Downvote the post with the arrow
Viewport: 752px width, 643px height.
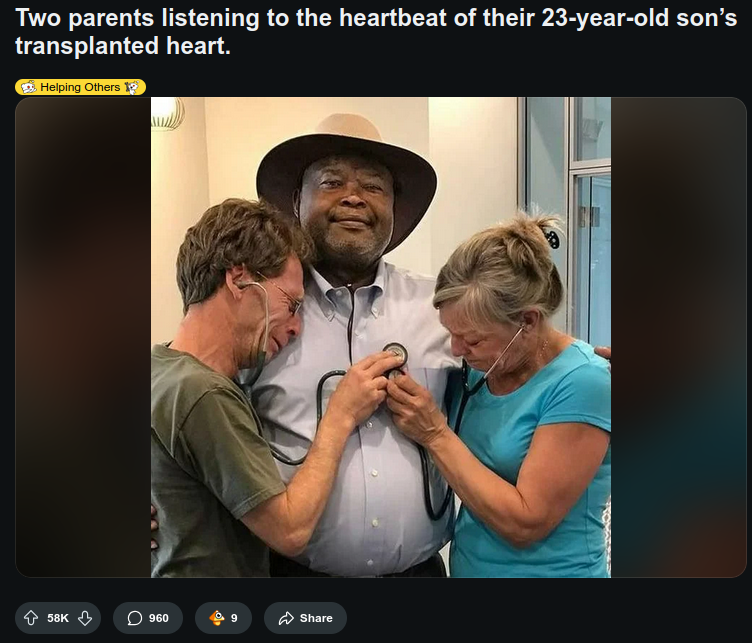pos(85,618)
